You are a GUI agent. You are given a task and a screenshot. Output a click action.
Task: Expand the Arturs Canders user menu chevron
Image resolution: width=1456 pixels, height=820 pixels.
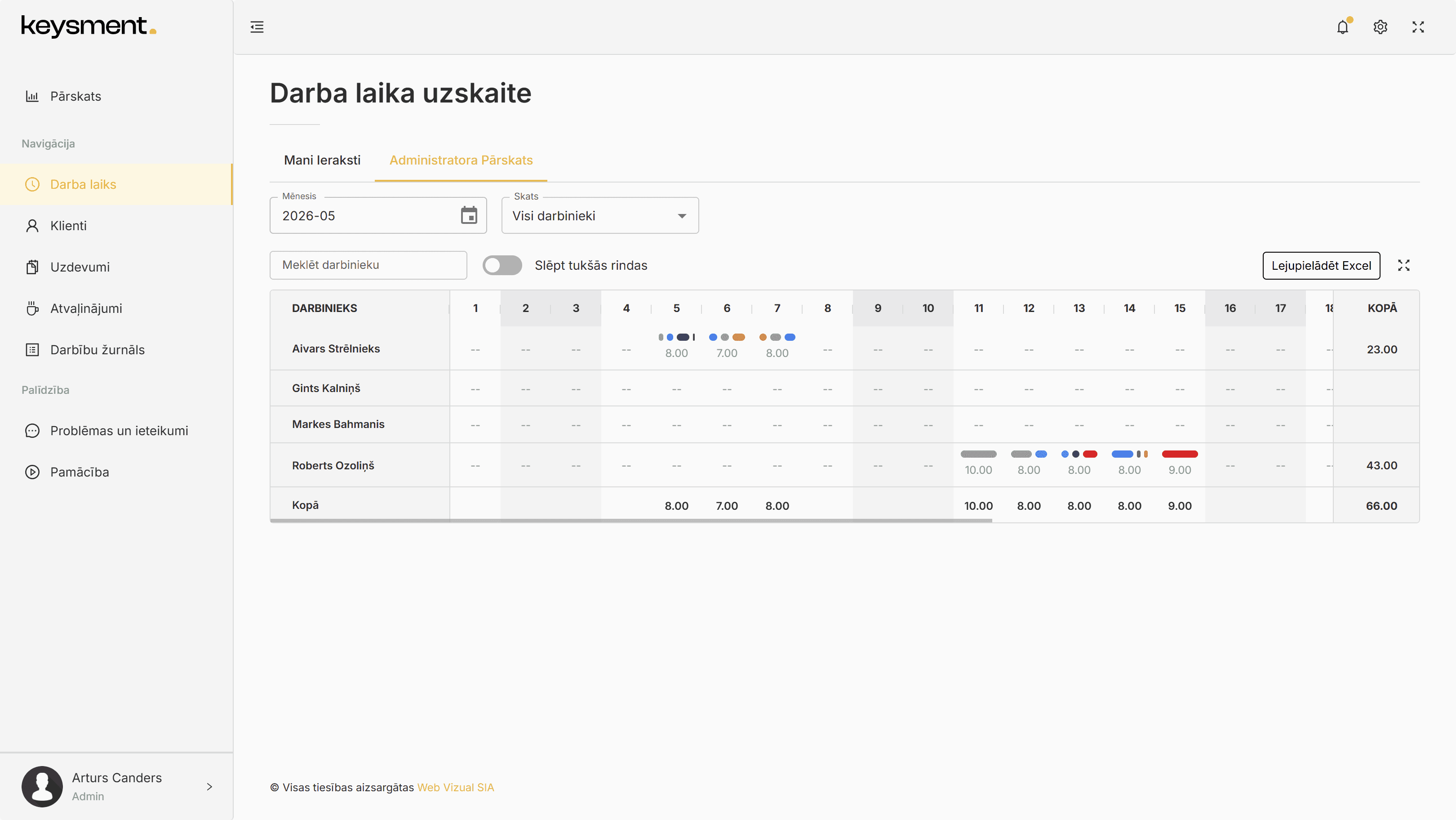point(210,787)
